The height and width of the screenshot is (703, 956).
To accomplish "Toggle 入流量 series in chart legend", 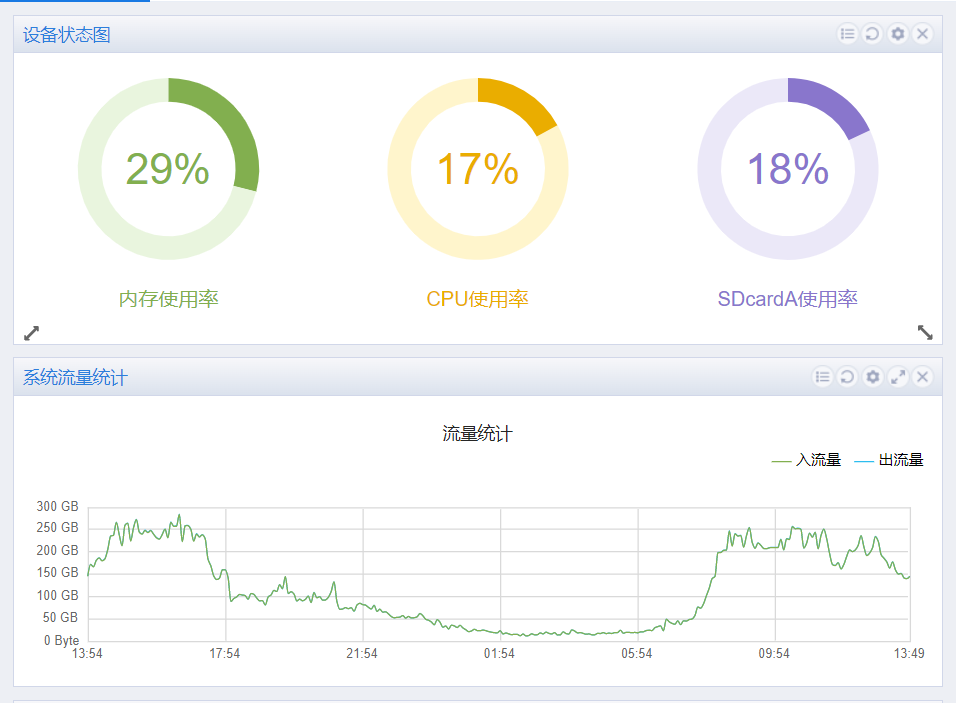I will pyautogui.click(x=806, y=460).
